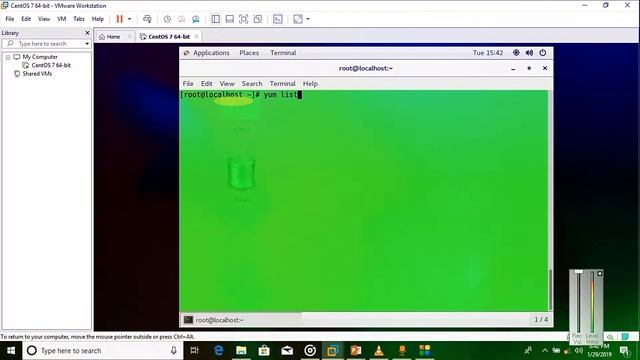Open the VM menu

click(x=62, y=19)
